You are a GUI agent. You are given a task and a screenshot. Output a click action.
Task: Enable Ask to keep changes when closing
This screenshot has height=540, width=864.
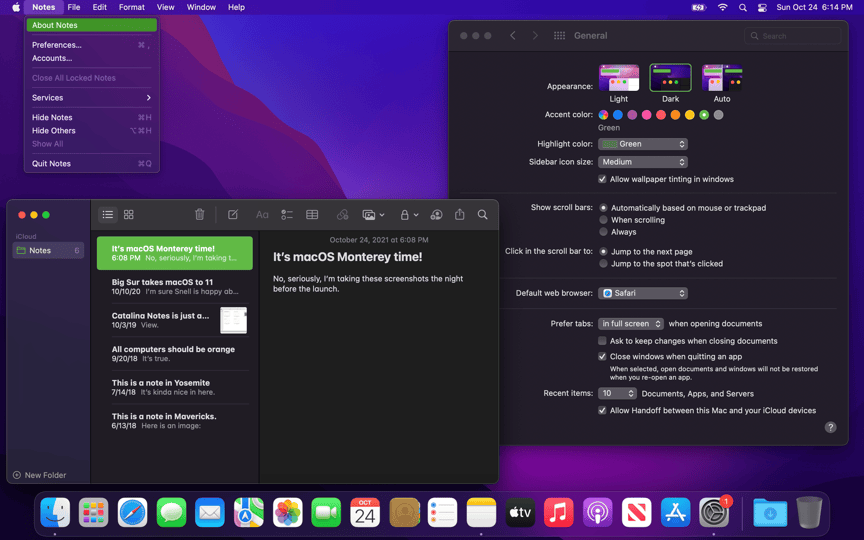click(x=602, y=341)
